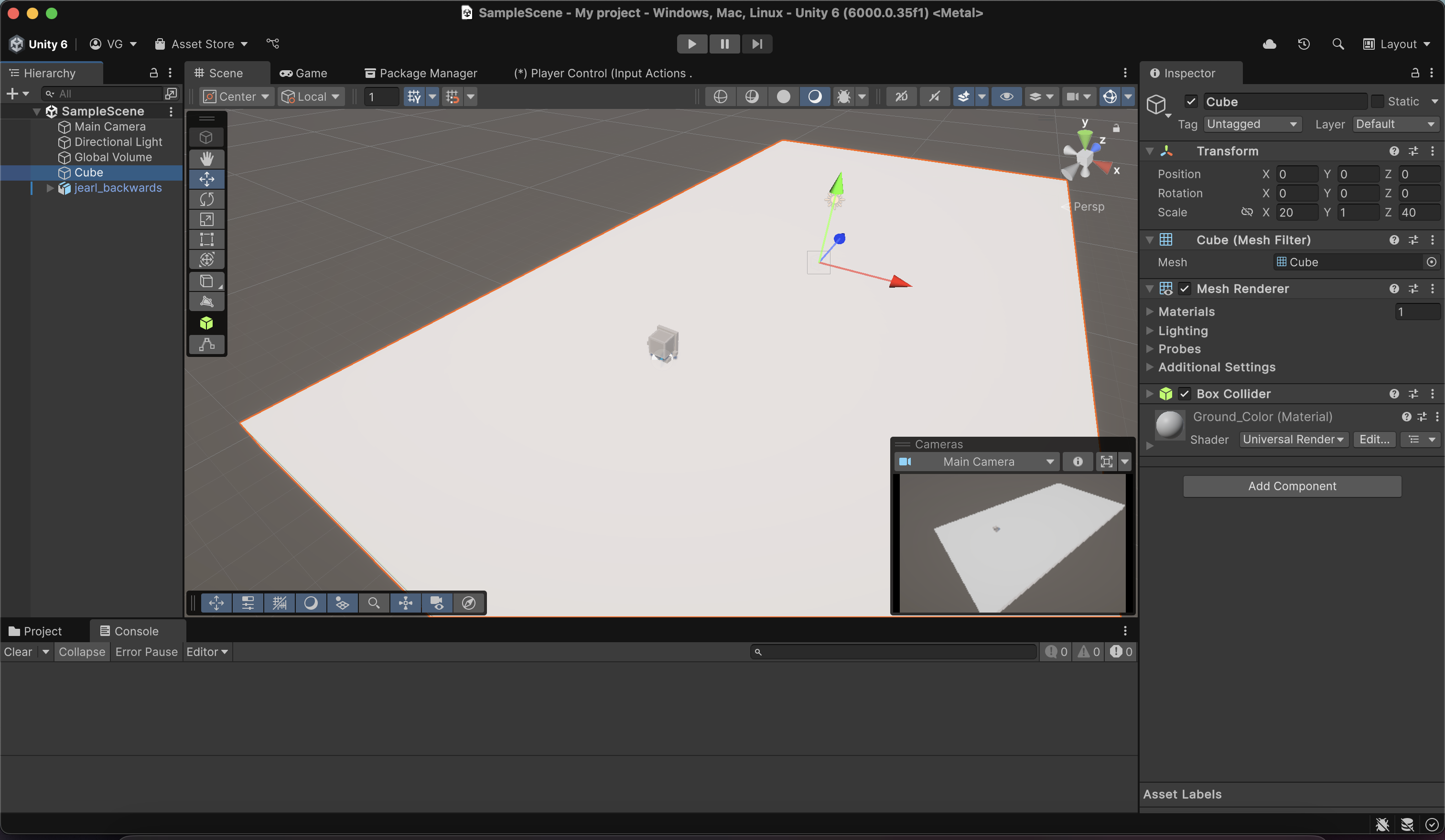Click the Scale X value field
The width and height of the screenshot is (1445, 840).
pyautogui.click(x=1297, y=212)
